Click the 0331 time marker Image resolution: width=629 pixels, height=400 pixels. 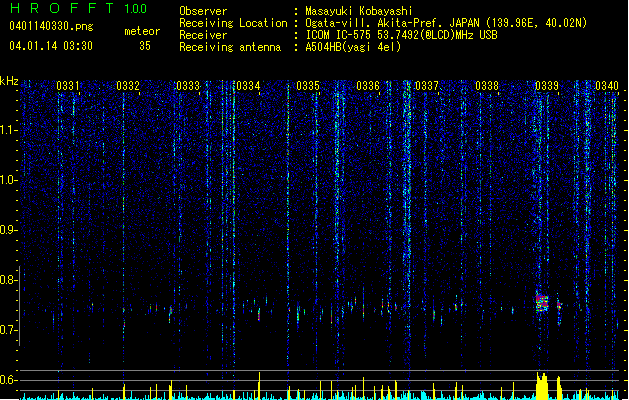[x=68, y=86]
